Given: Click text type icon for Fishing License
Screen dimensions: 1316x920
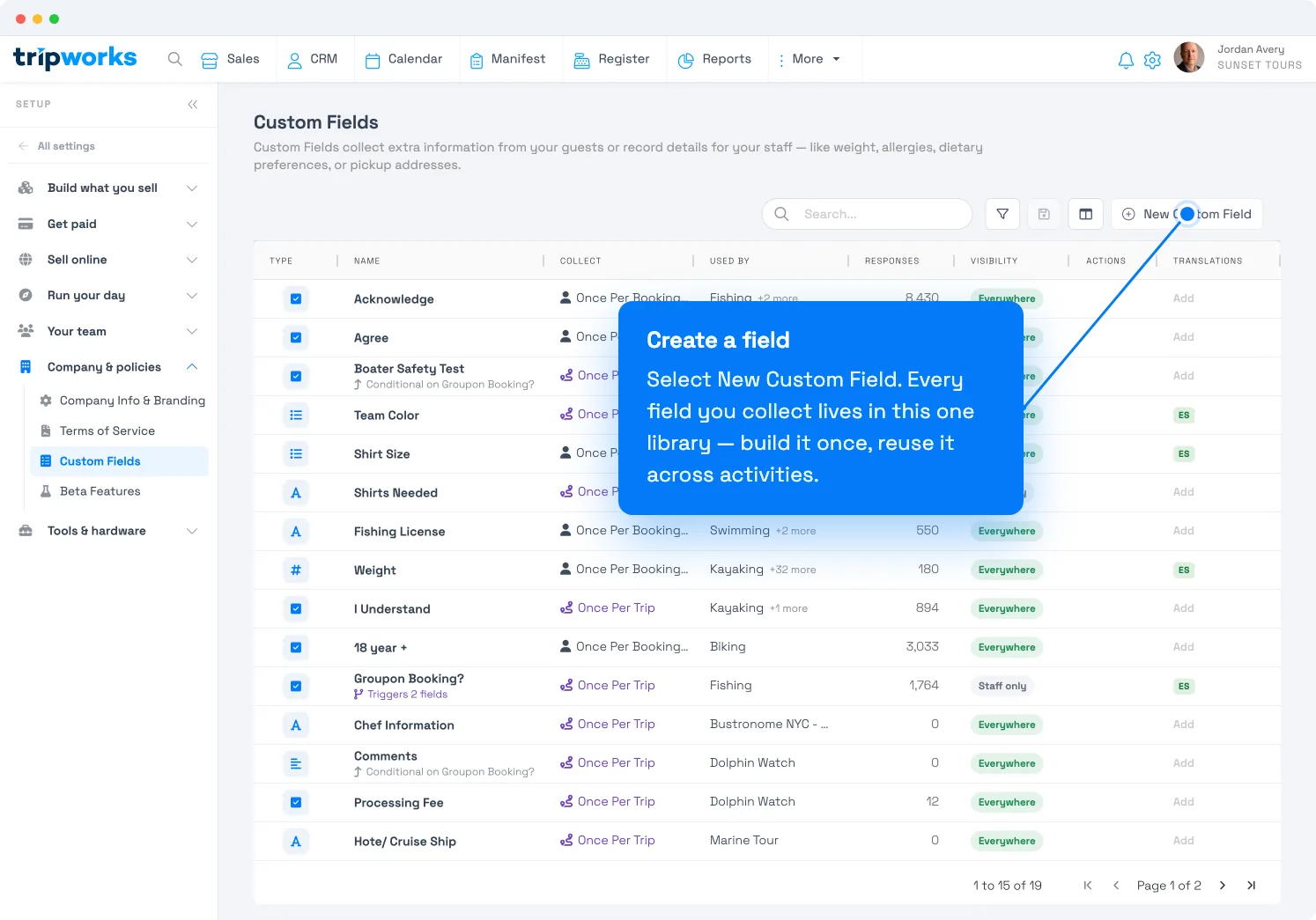Looking at the screenshot, I should pyautogui.click(x=296, y=531).
